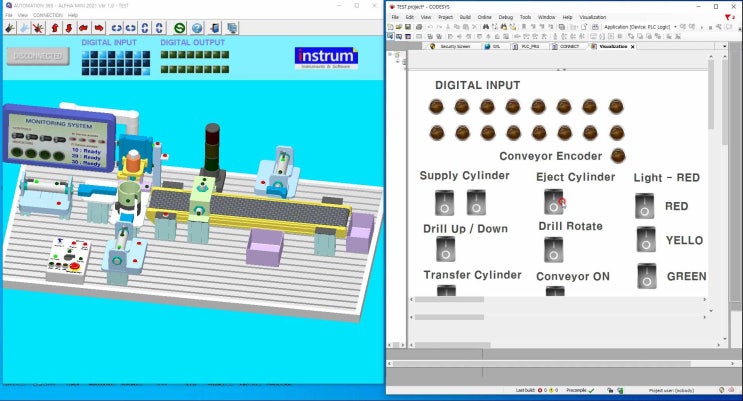The width and height of the screenshot is (743, 401).
Task: Open the Project menu in CODESYS
Action: 445,17
